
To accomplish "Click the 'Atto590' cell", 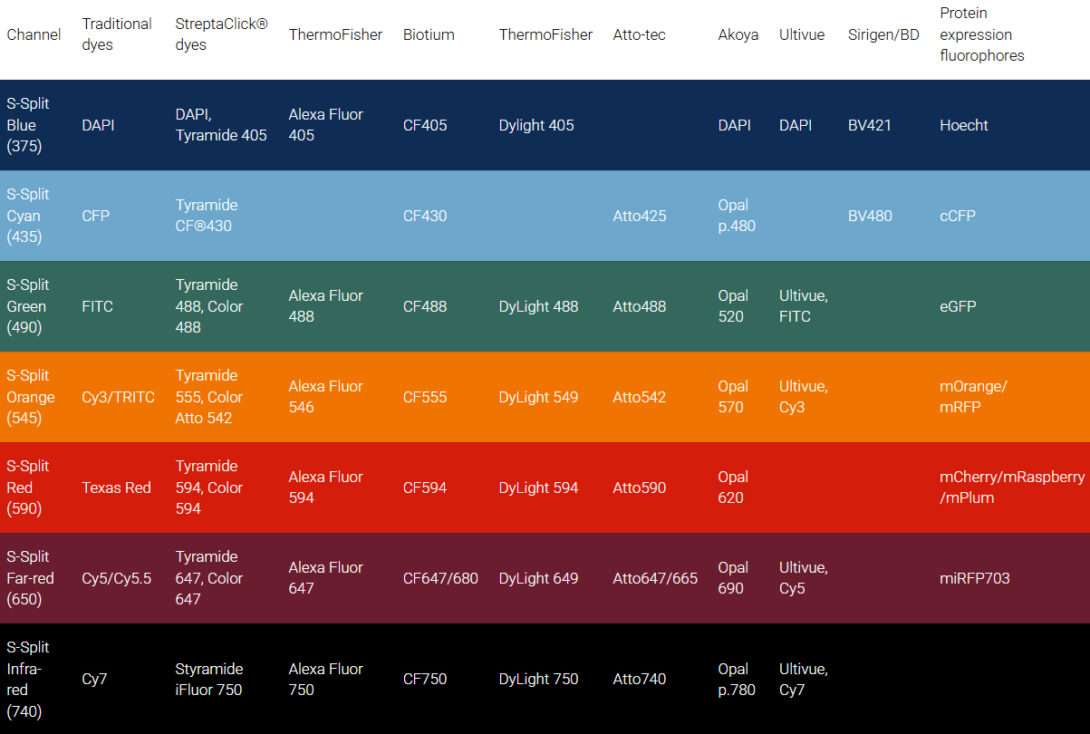I will (639, 487).
